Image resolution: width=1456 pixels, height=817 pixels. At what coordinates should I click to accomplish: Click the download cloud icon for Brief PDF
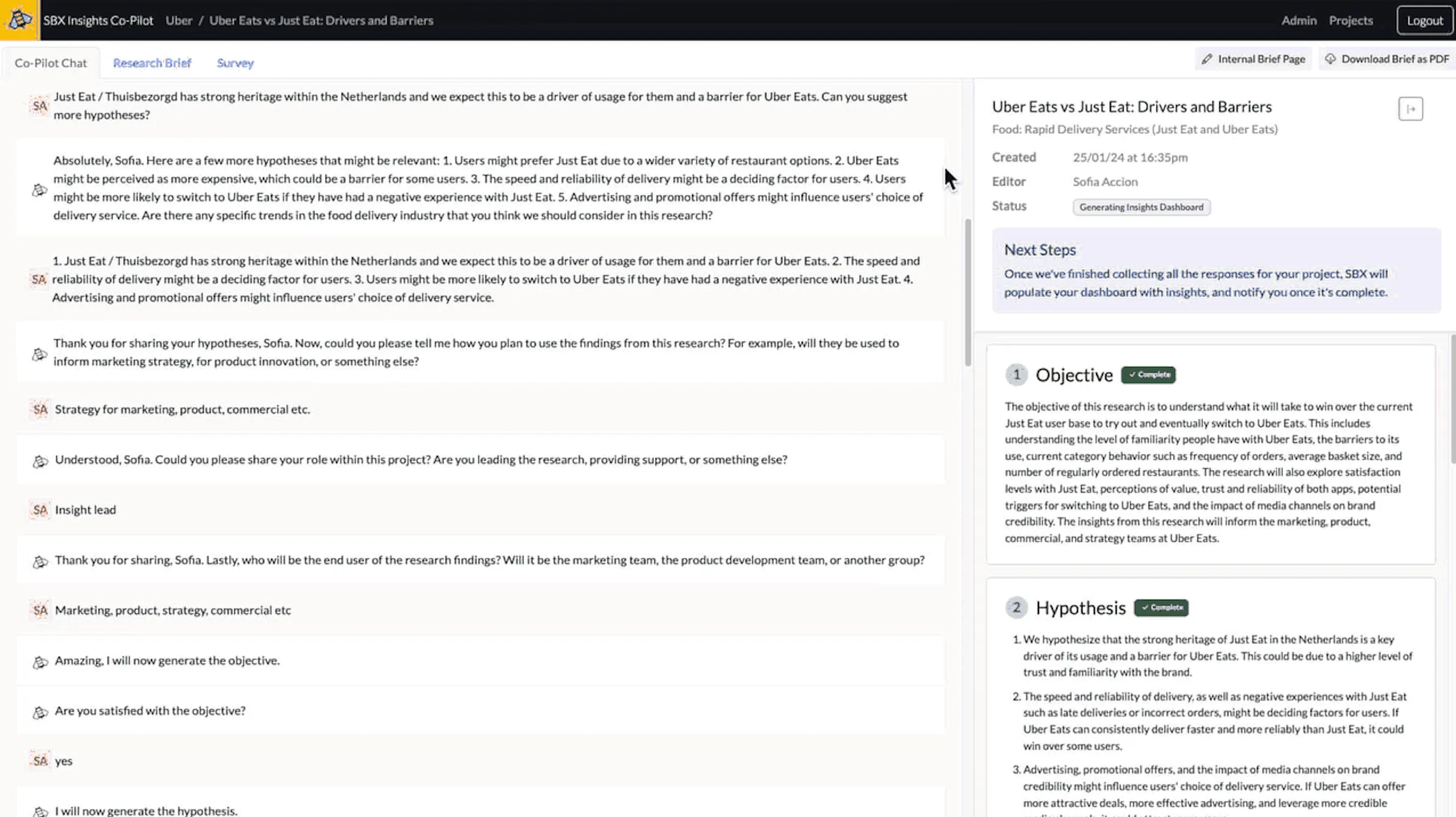coord(1331,59)
